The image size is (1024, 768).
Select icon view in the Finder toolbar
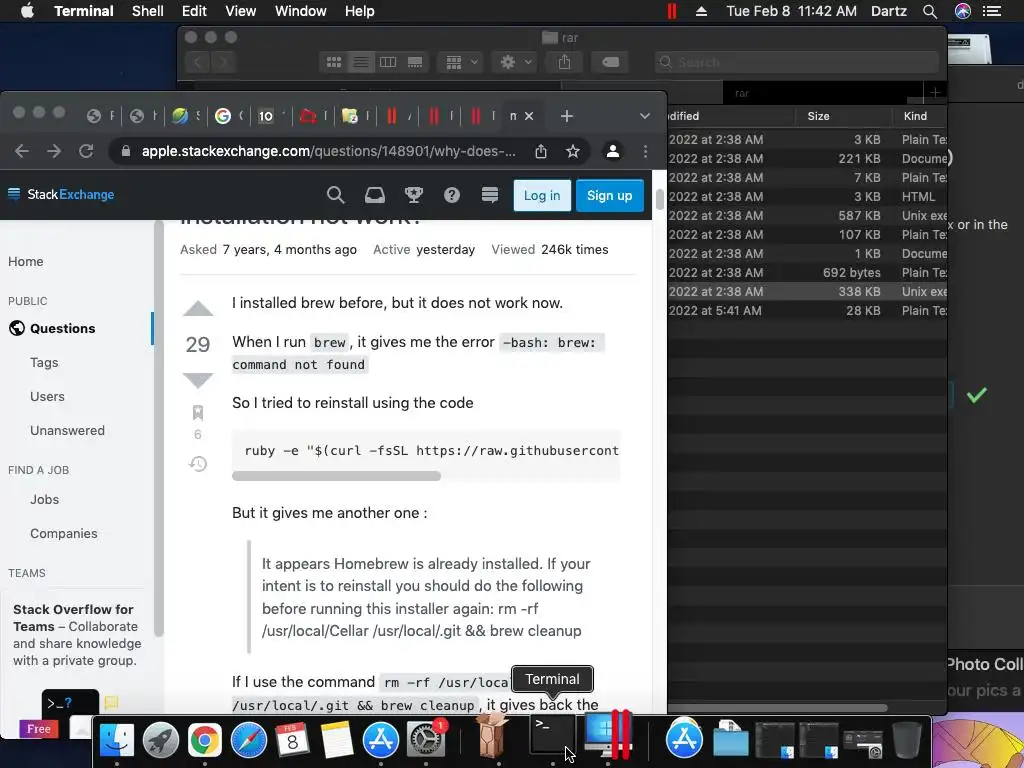tap(334, 62)
